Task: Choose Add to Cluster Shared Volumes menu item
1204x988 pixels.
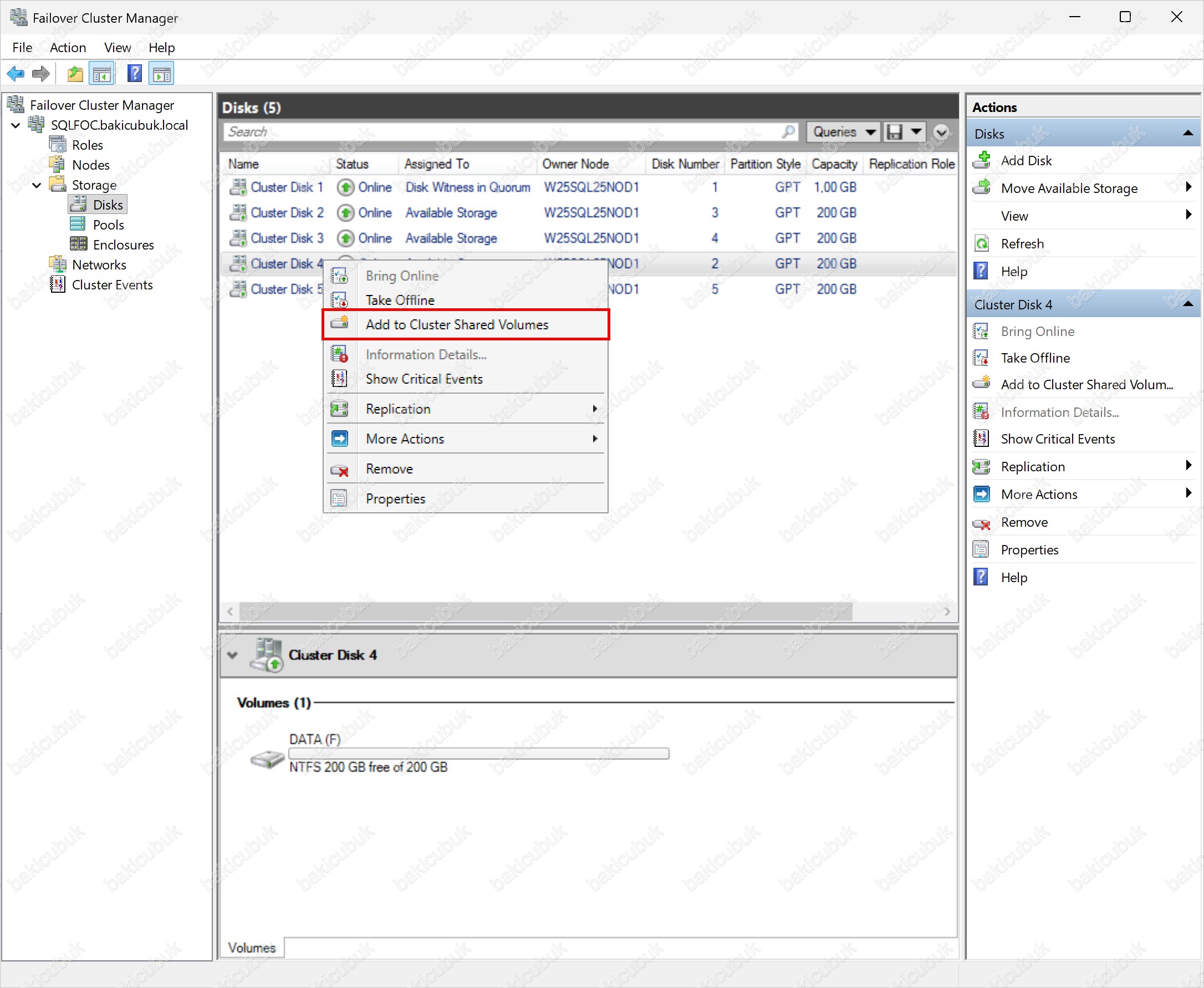Action: coord(457,324)
